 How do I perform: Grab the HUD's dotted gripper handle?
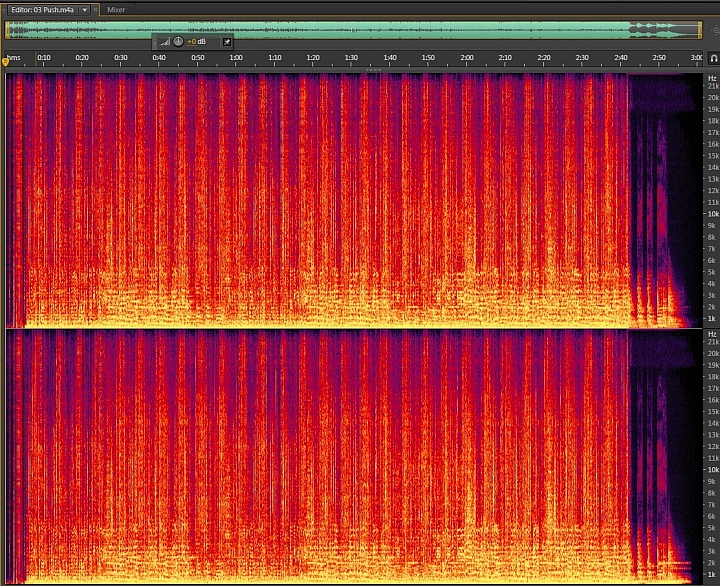pyautogui.click(x=155, y=42)
